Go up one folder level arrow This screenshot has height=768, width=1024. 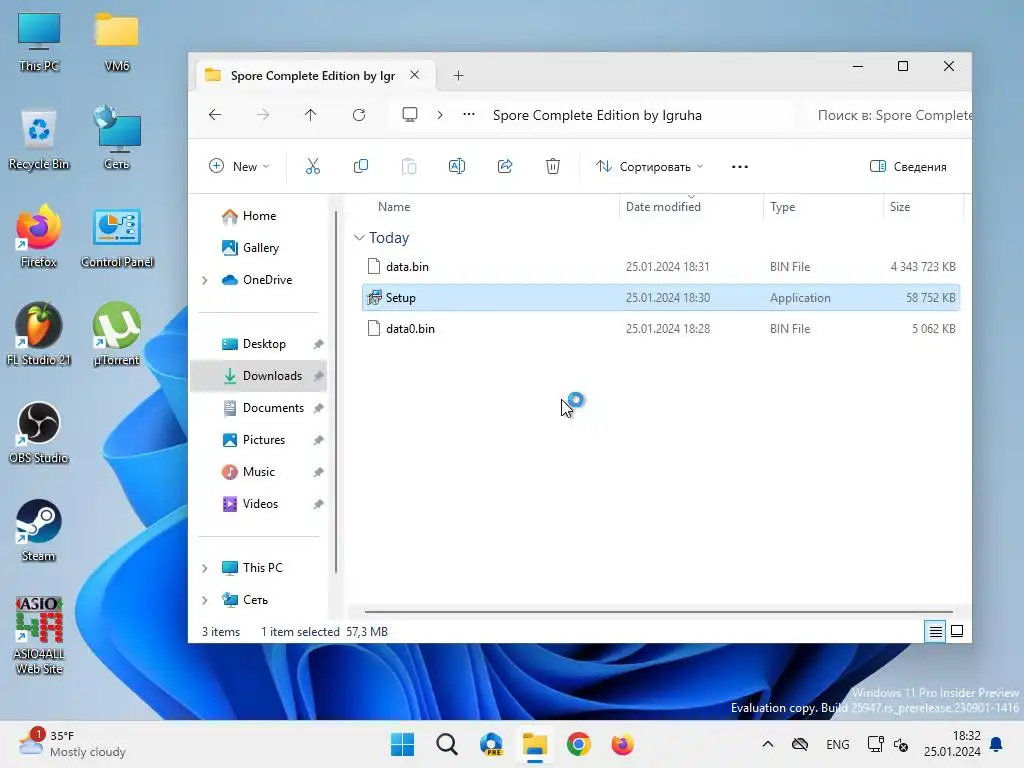pos(310,115)
